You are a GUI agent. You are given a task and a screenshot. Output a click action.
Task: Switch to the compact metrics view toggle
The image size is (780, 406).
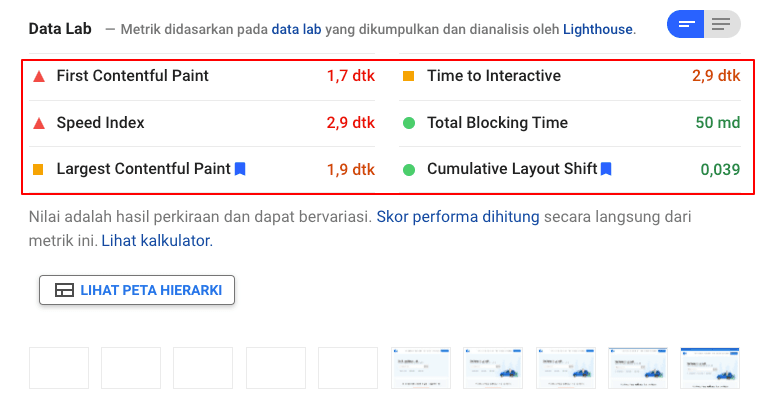(686, 24)
